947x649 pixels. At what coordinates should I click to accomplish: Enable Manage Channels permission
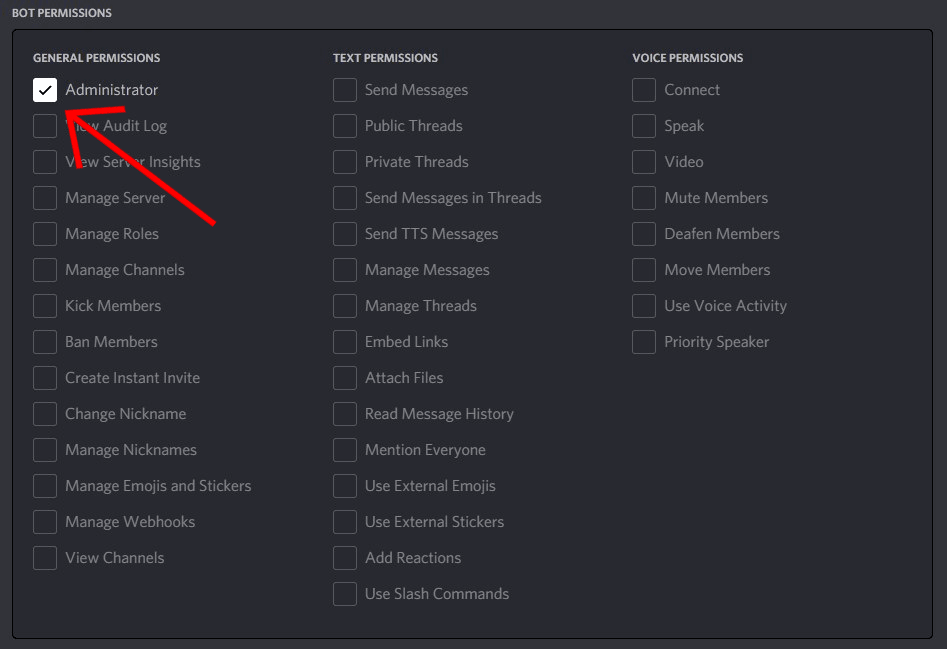point(45,269)
